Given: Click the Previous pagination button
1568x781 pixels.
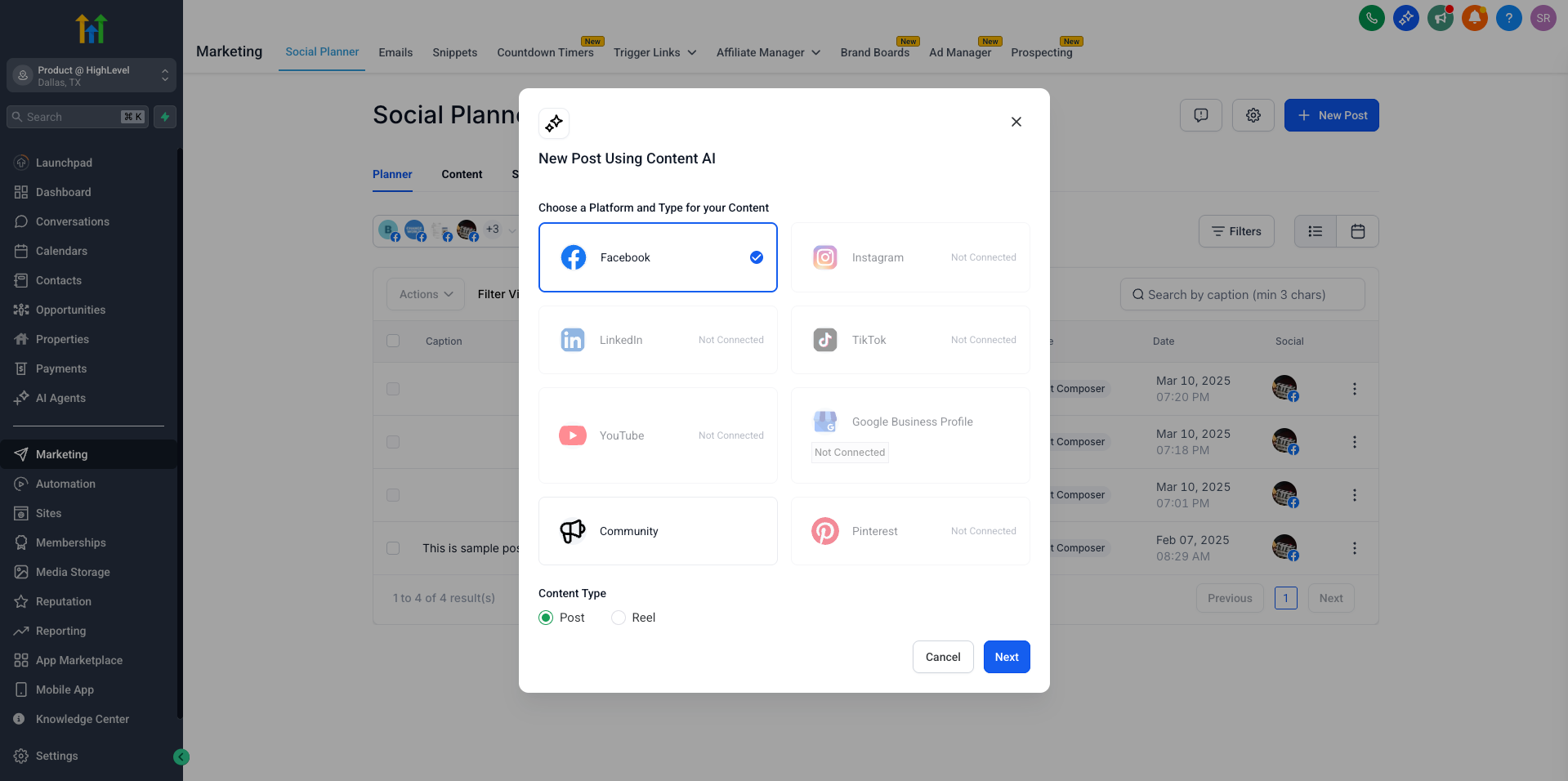Looking at the screenshot, I should pyautogui.click(x=1230, y=598).
